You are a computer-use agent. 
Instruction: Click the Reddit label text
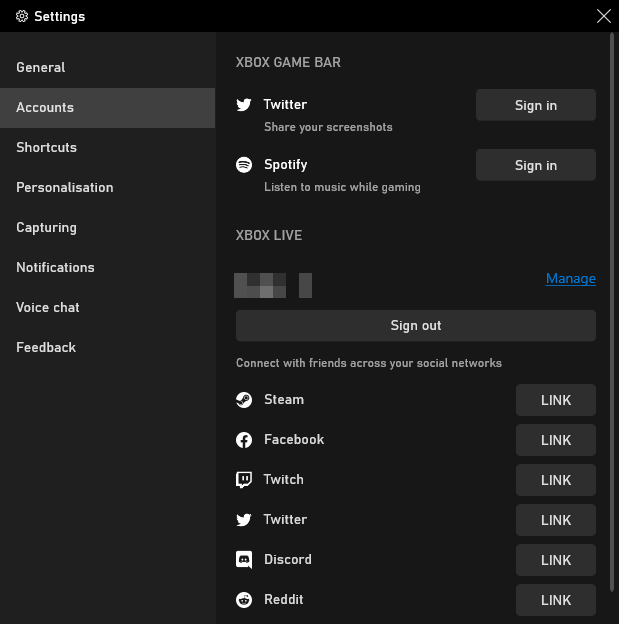tap(283, 600)
